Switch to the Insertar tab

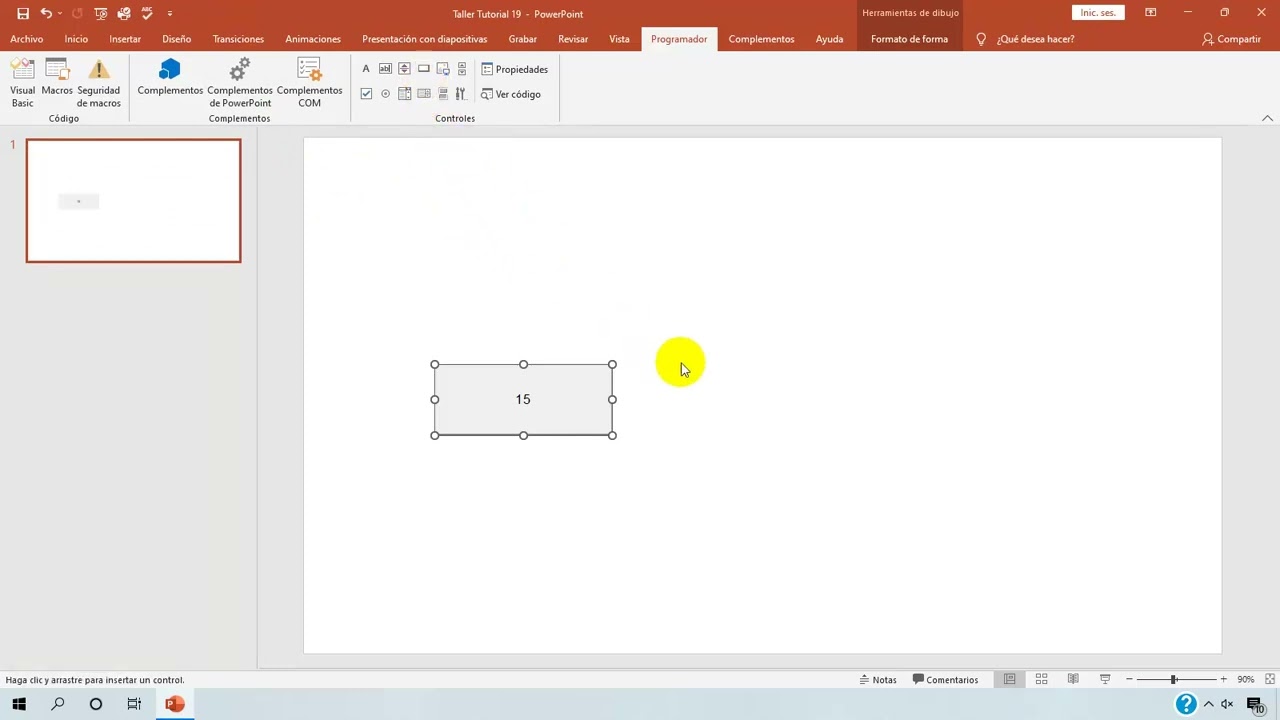(x=125, y=39)
